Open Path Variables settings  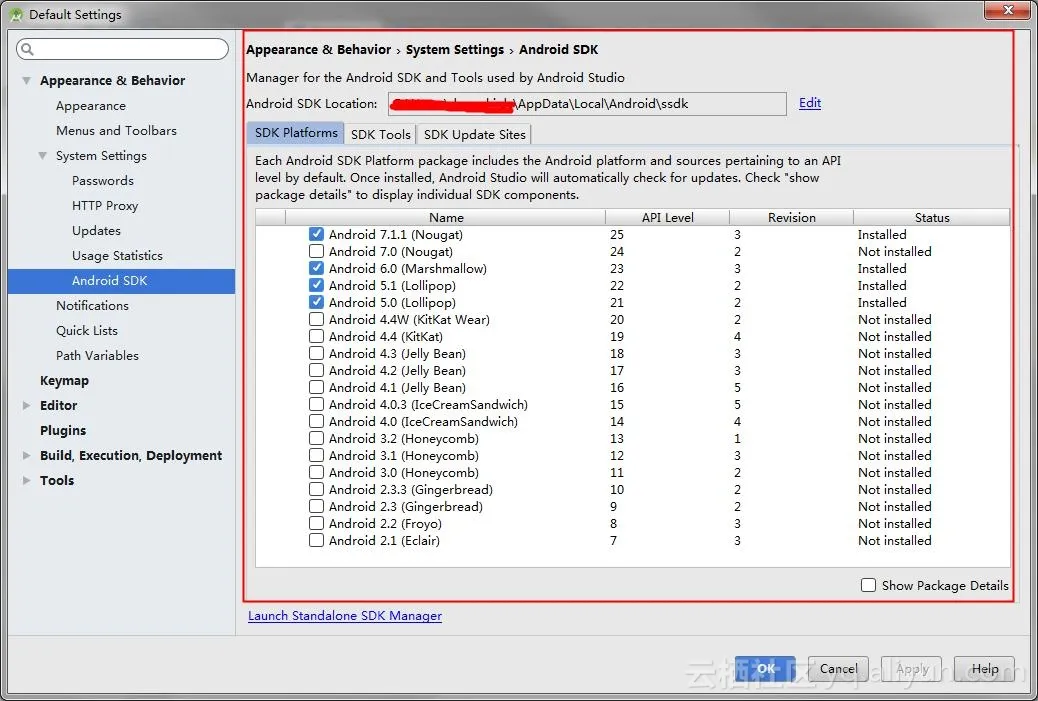[97, 355]
